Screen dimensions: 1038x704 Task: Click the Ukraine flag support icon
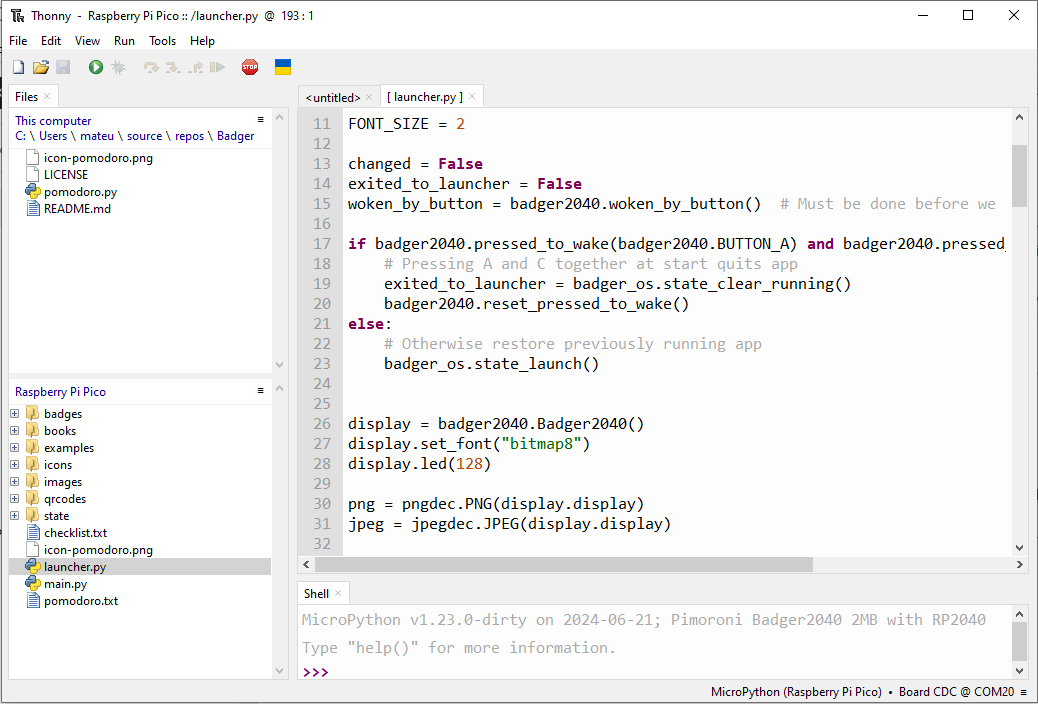click(283, 67)
